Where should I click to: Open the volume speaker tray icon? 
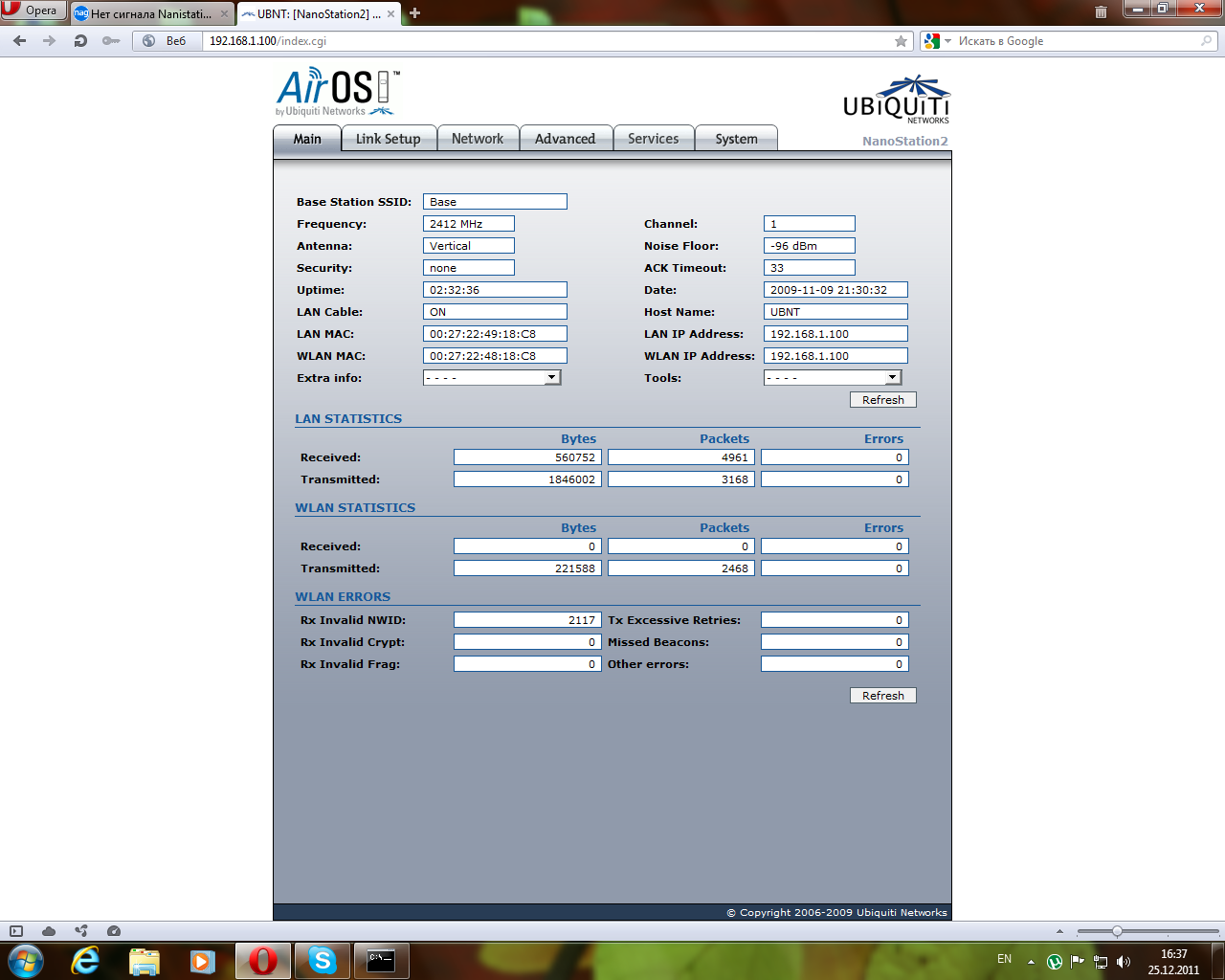1124,962
